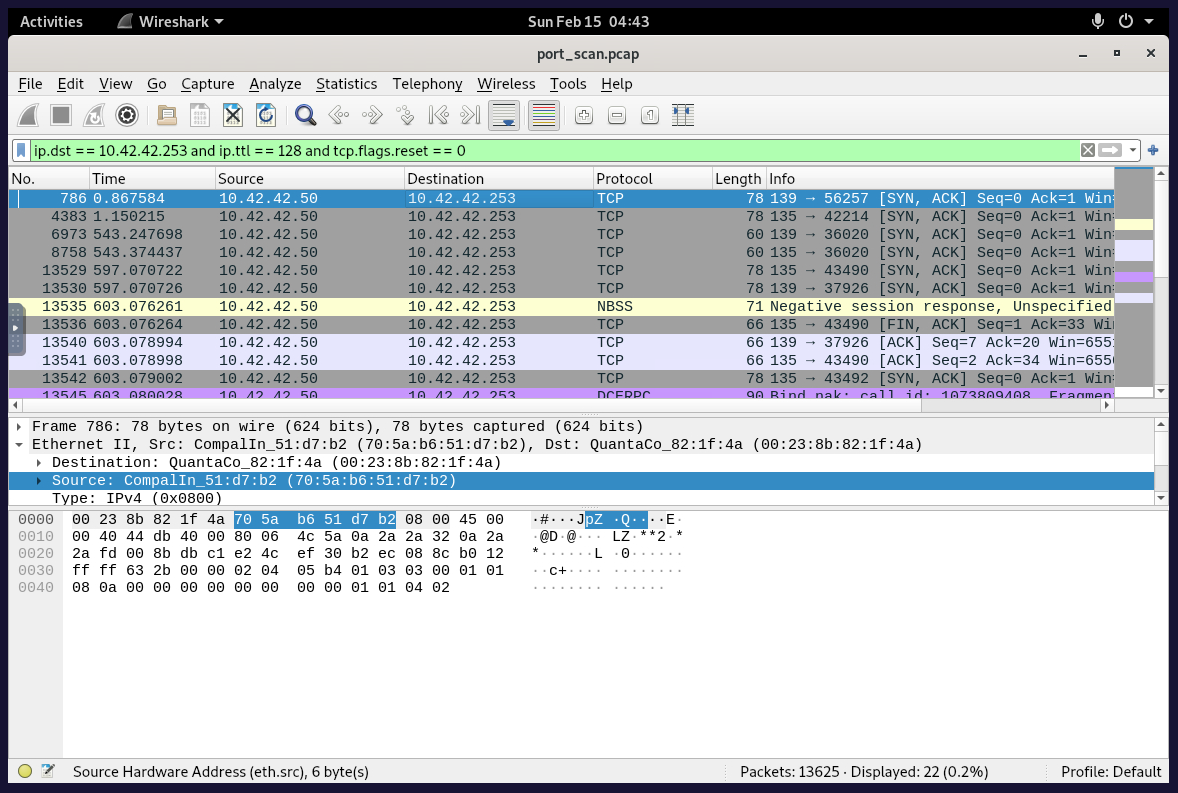Screen dimensions: 1178x793
Task: Click Profile: Default in status bar
Action: [1111, 771]
